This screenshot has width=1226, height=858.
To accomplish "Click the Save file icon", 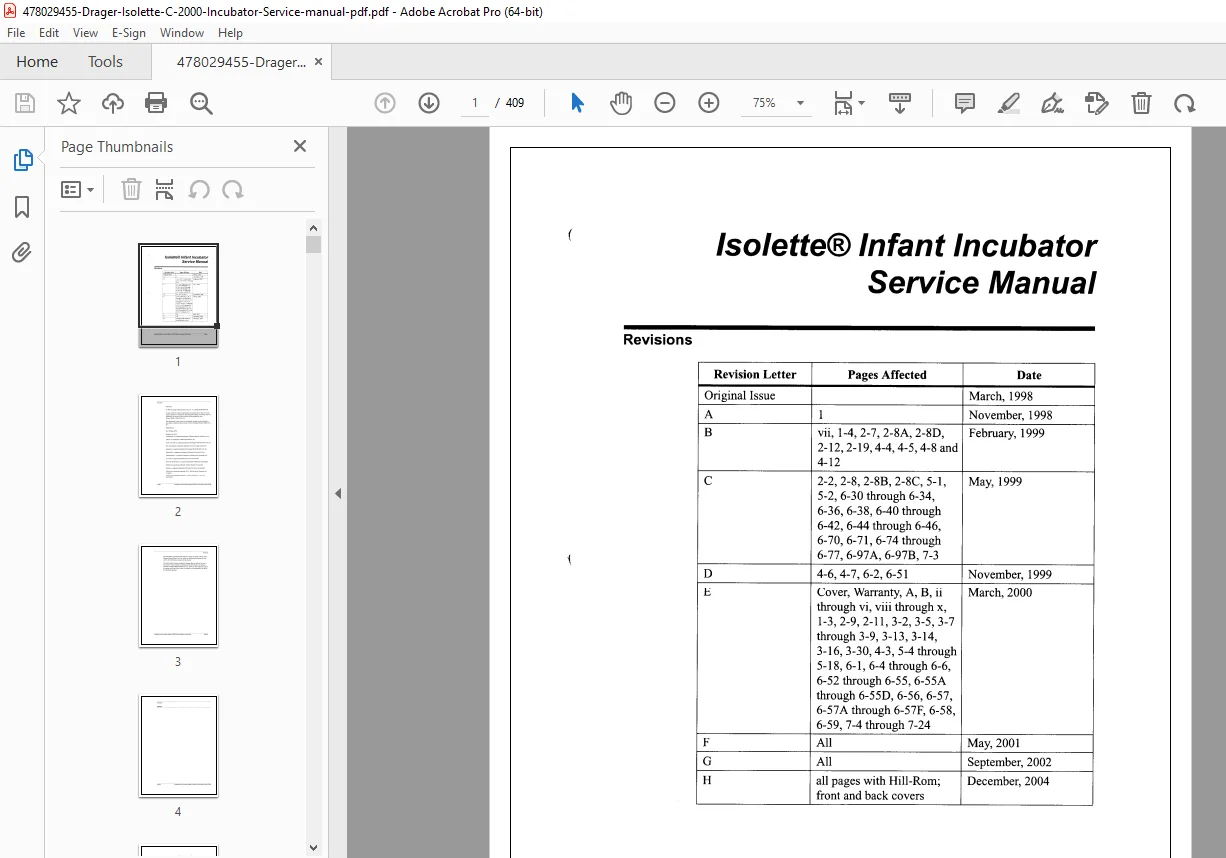I will 25,103.
